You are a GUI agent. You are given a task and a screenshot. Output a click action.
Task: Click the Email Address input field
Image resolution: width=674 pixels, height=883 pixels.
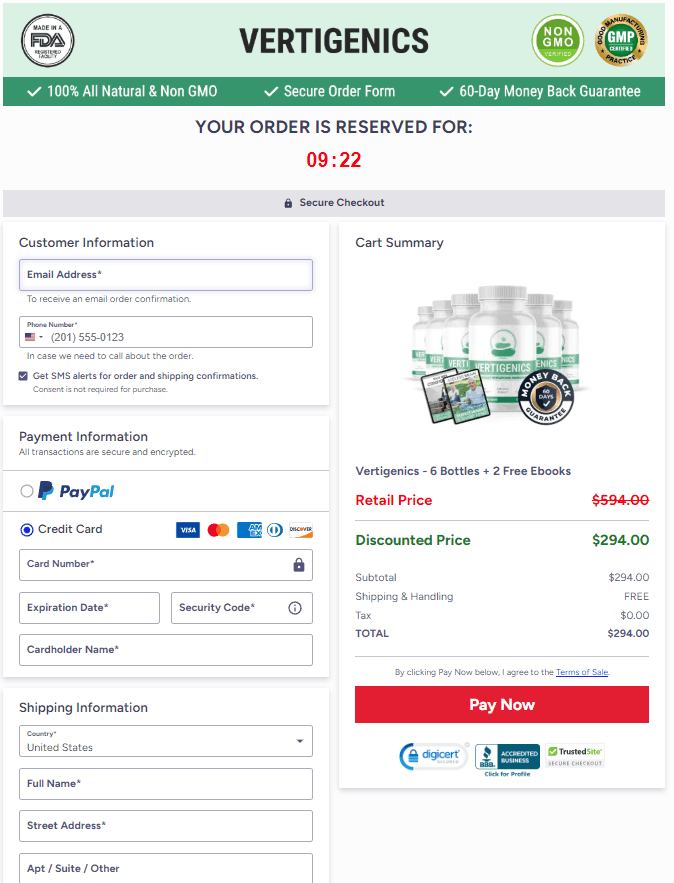click(x=166, y=274)
